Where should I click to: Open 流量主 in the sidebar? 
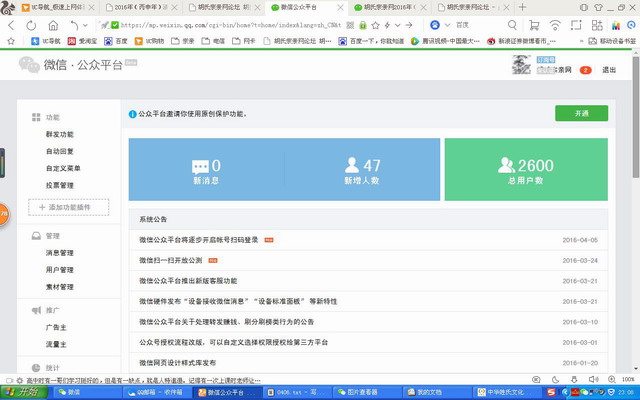point(56,345)
